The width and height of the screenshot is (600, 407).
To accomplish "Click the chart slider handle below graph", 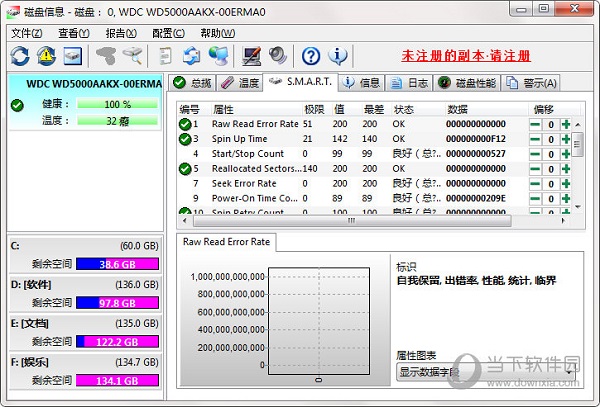I will pos(318,380).
